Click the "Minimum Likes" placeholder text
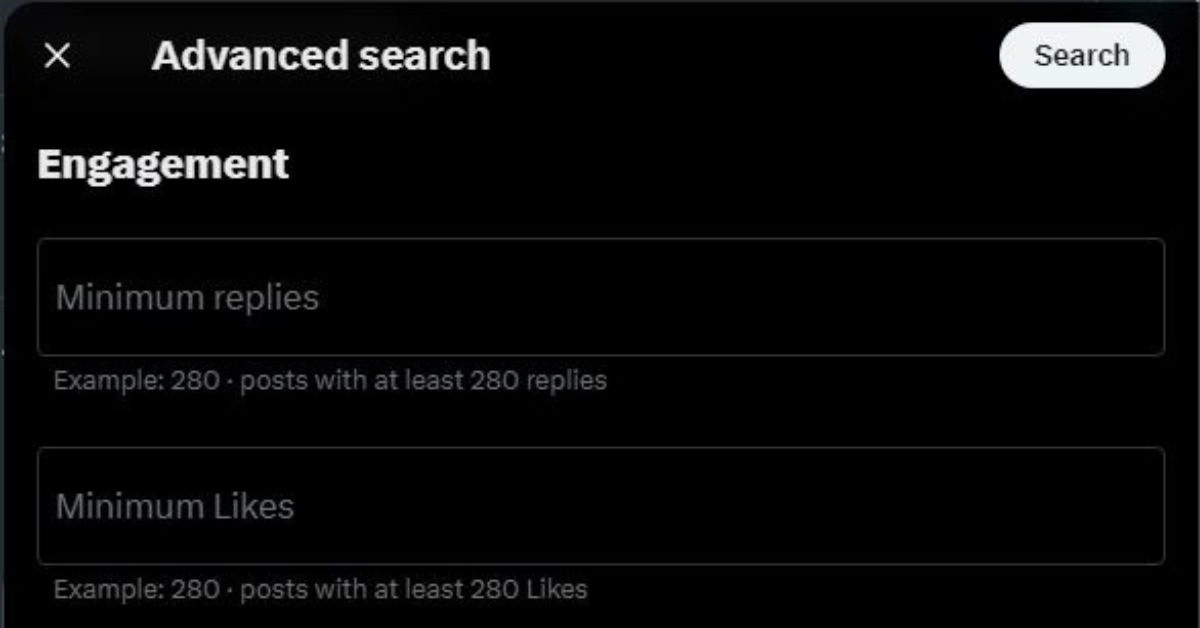The height and width of the screenshot is (628, 1200). (x=175, y=506)
